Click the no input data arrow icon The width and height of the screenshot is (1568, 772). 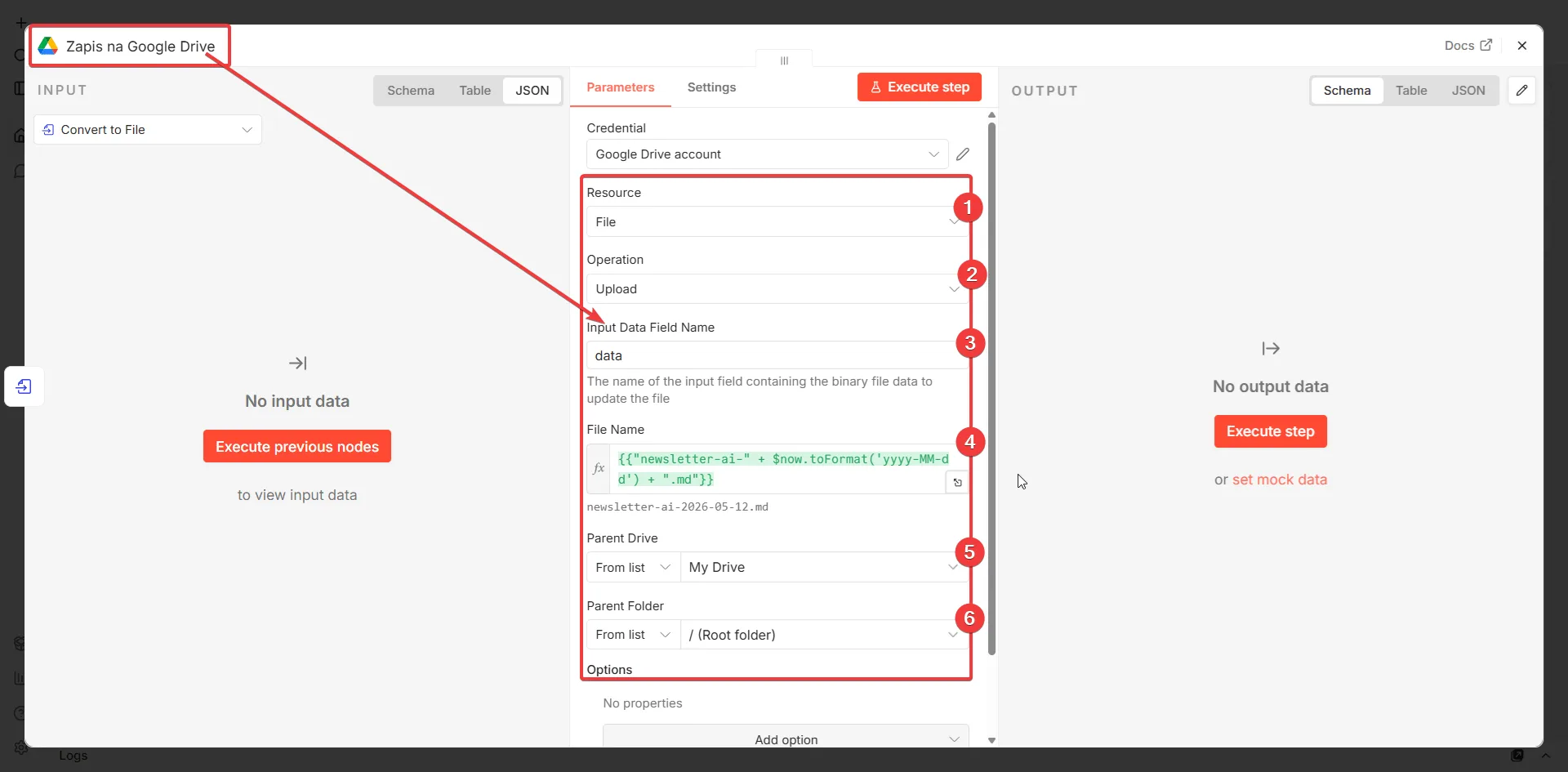click(x=297, y=363)
